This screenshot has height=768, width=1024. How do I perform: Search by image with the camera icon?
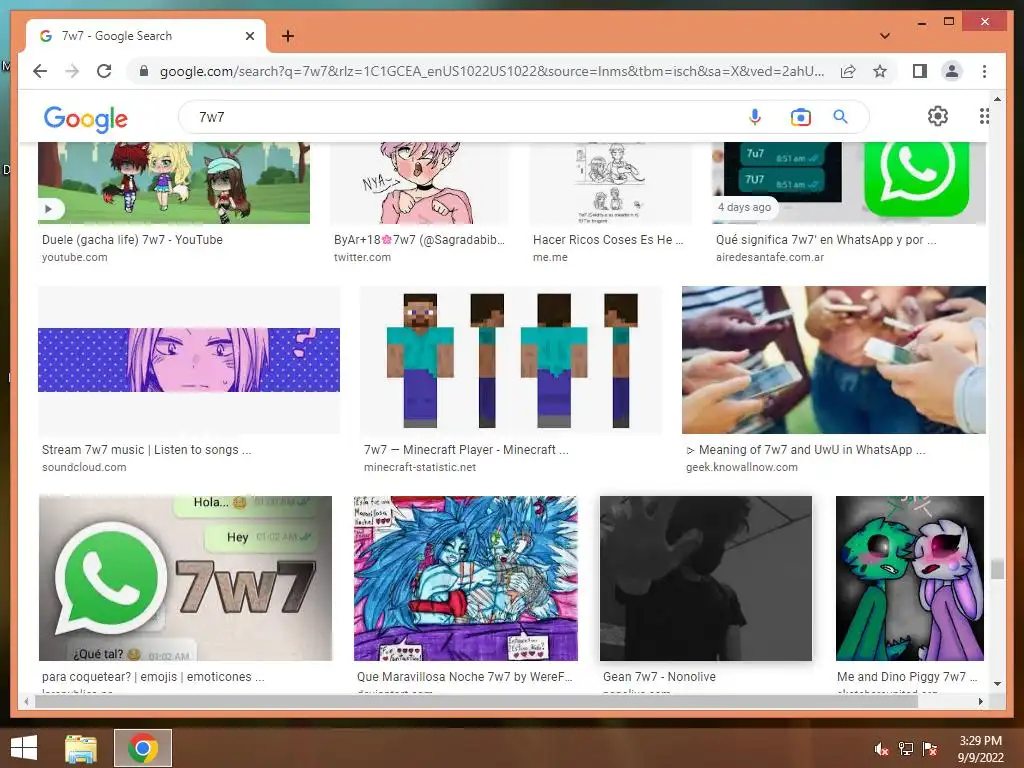pos(800,117)
